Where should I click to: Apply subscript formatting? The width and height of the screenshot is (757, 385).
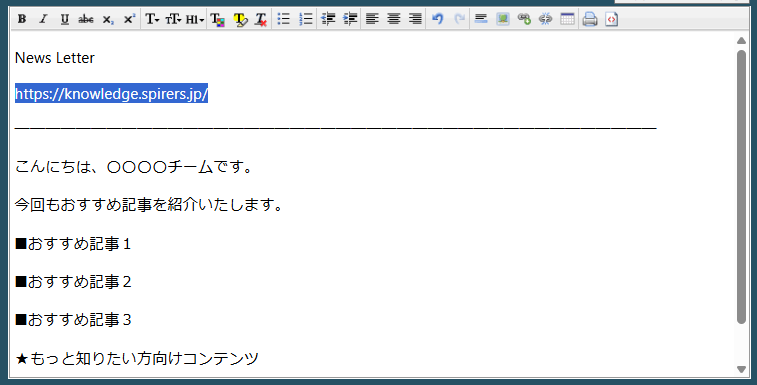click(x=108, y=19)
